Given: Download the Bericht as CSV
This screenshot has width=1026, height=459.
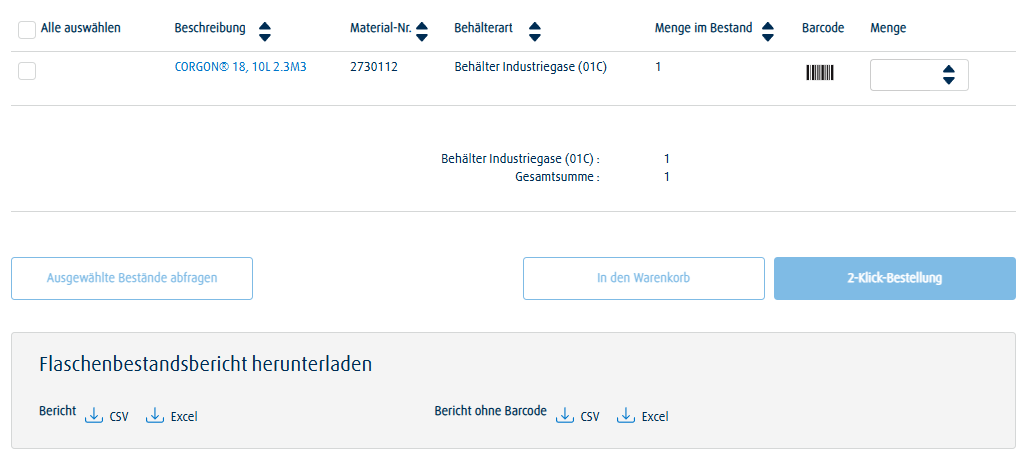Looking at the screenshot, I should click(108, 416).
